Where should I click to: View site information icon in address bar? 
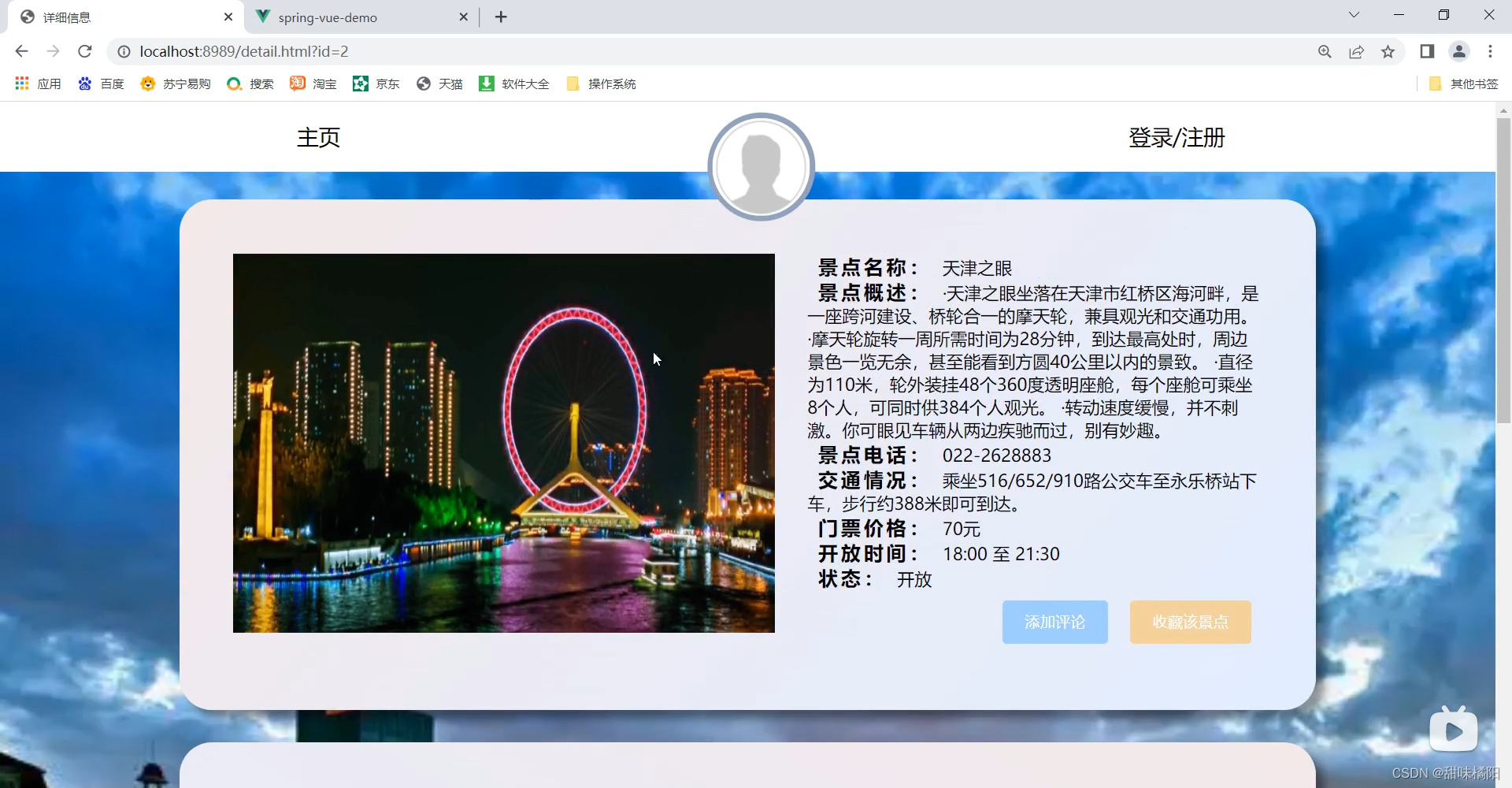coord(124,51)
